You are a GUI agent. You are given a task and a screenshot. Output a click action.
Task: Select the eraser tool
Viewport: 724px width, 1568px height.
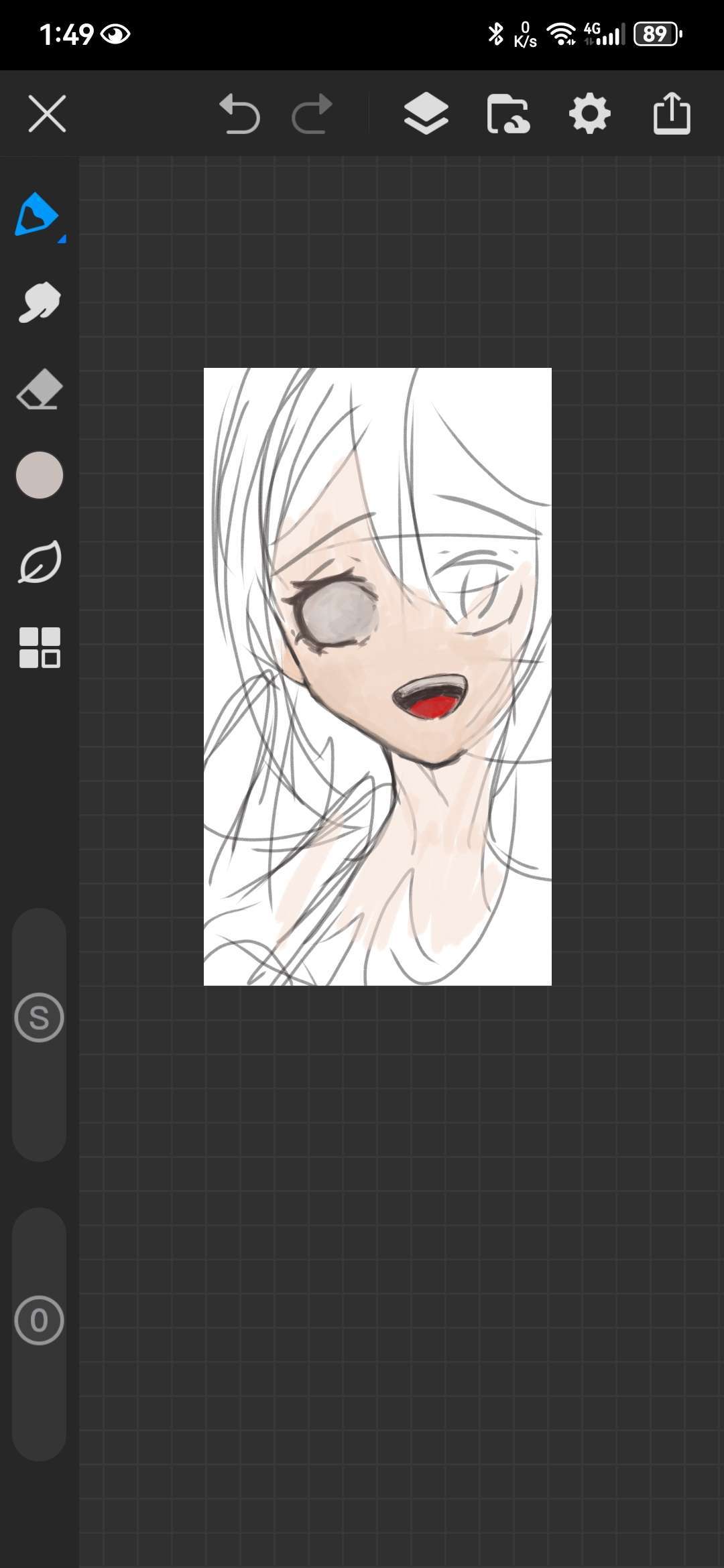[x=40, y=389]
